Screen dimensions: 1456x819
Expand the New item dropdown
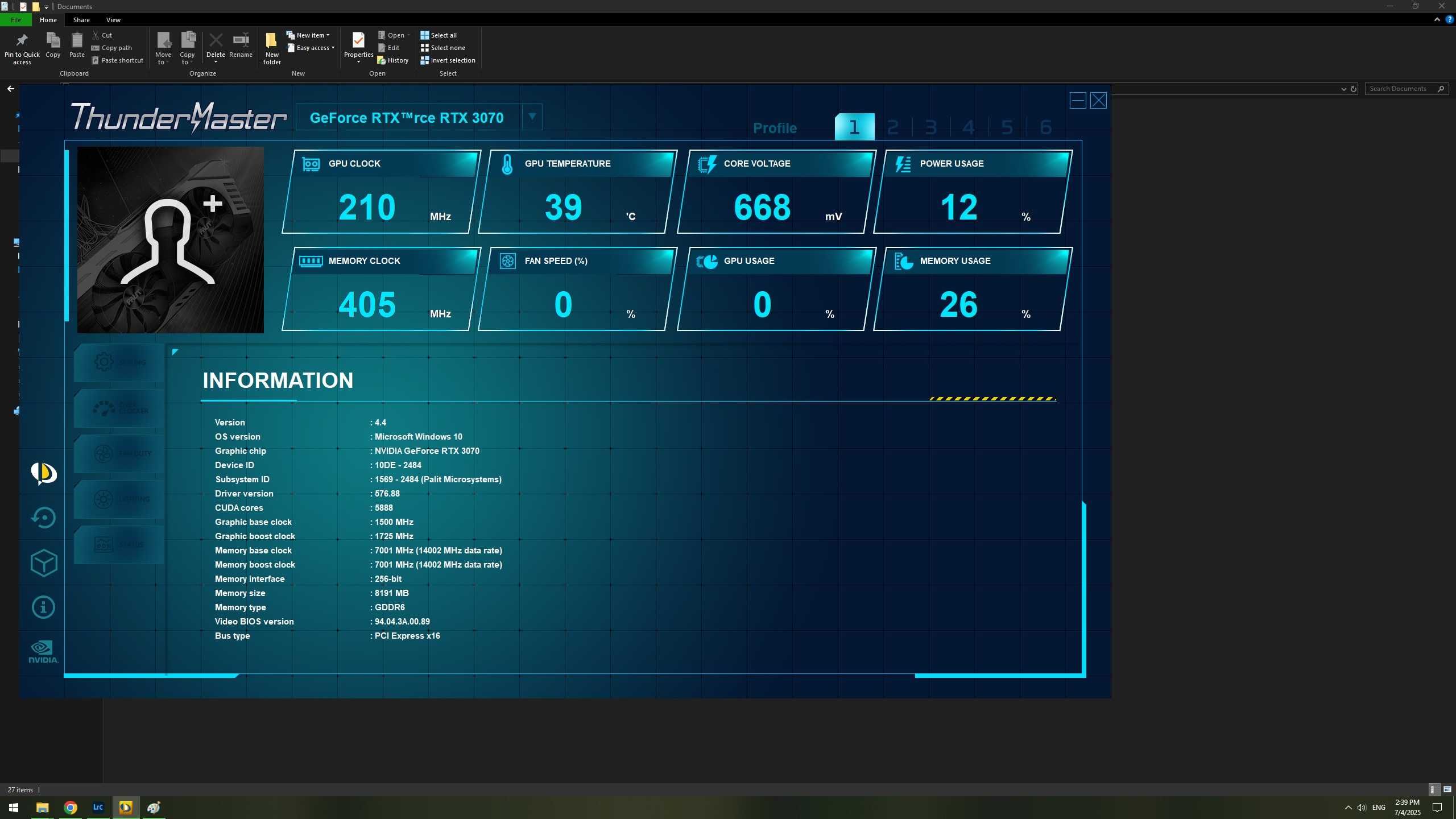click(x=308, y=35)
